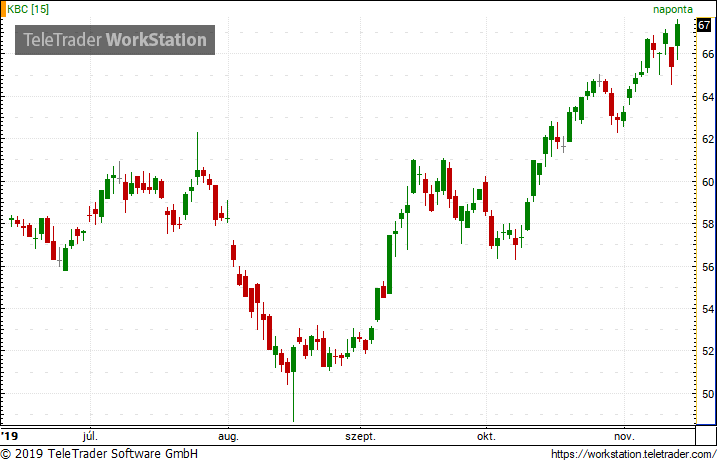The height and width of the screenshot is (463, 717).
Task: Click the 56 price level label
Action: click(708, 266)
